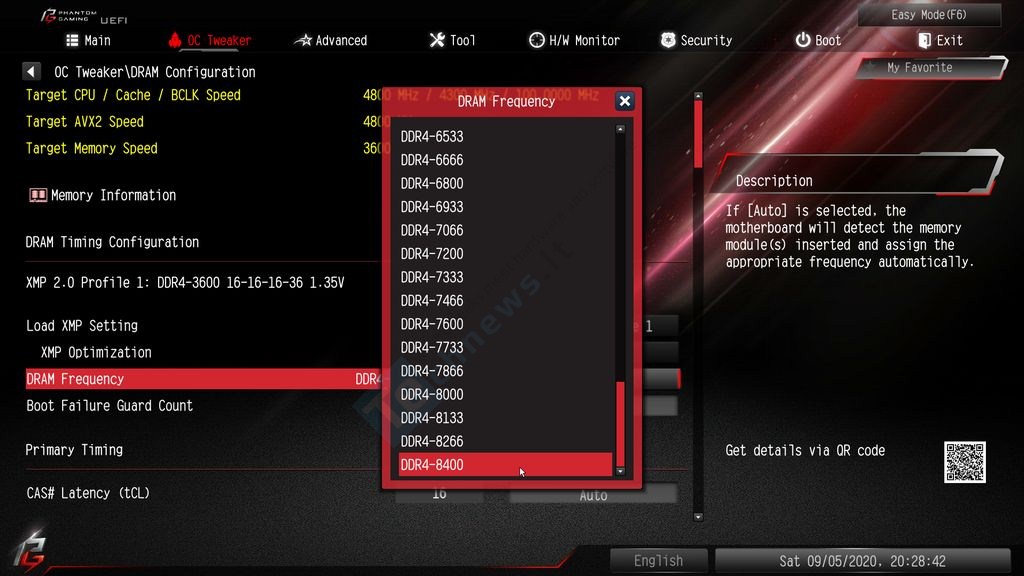Click the Memory Information chip icon
This screenshot has height=576, width=1024.
tap(38, 195)
